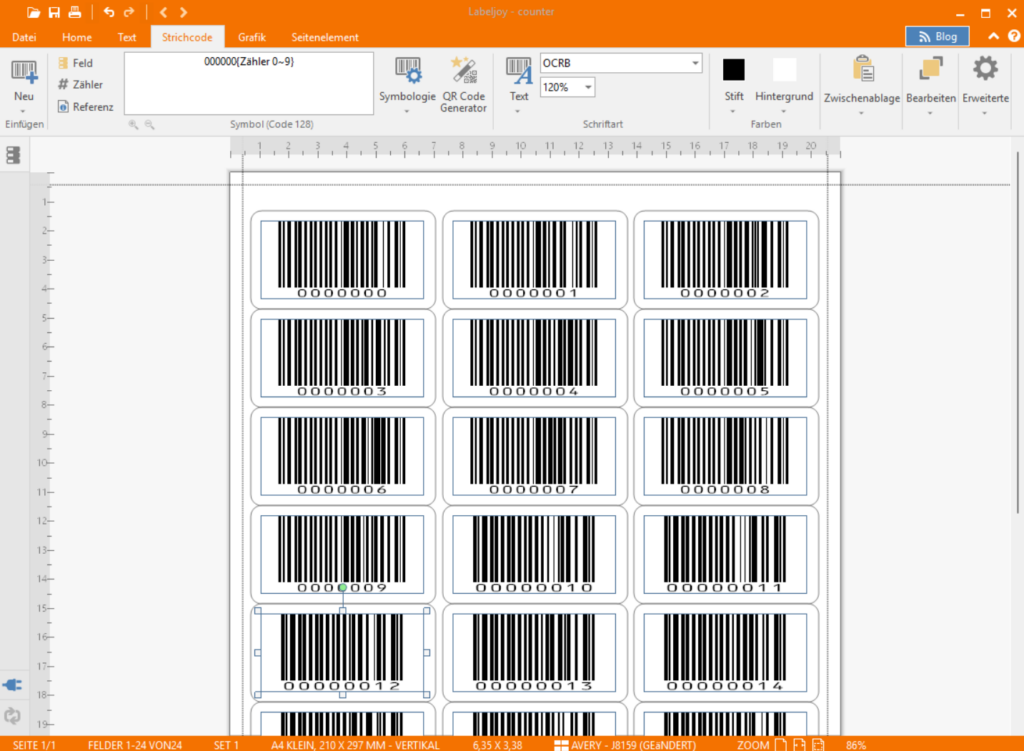The height and width of the screenshot is (751, 1024).
Task: Insert a Referenz element
Action: [x=82, y=106]
